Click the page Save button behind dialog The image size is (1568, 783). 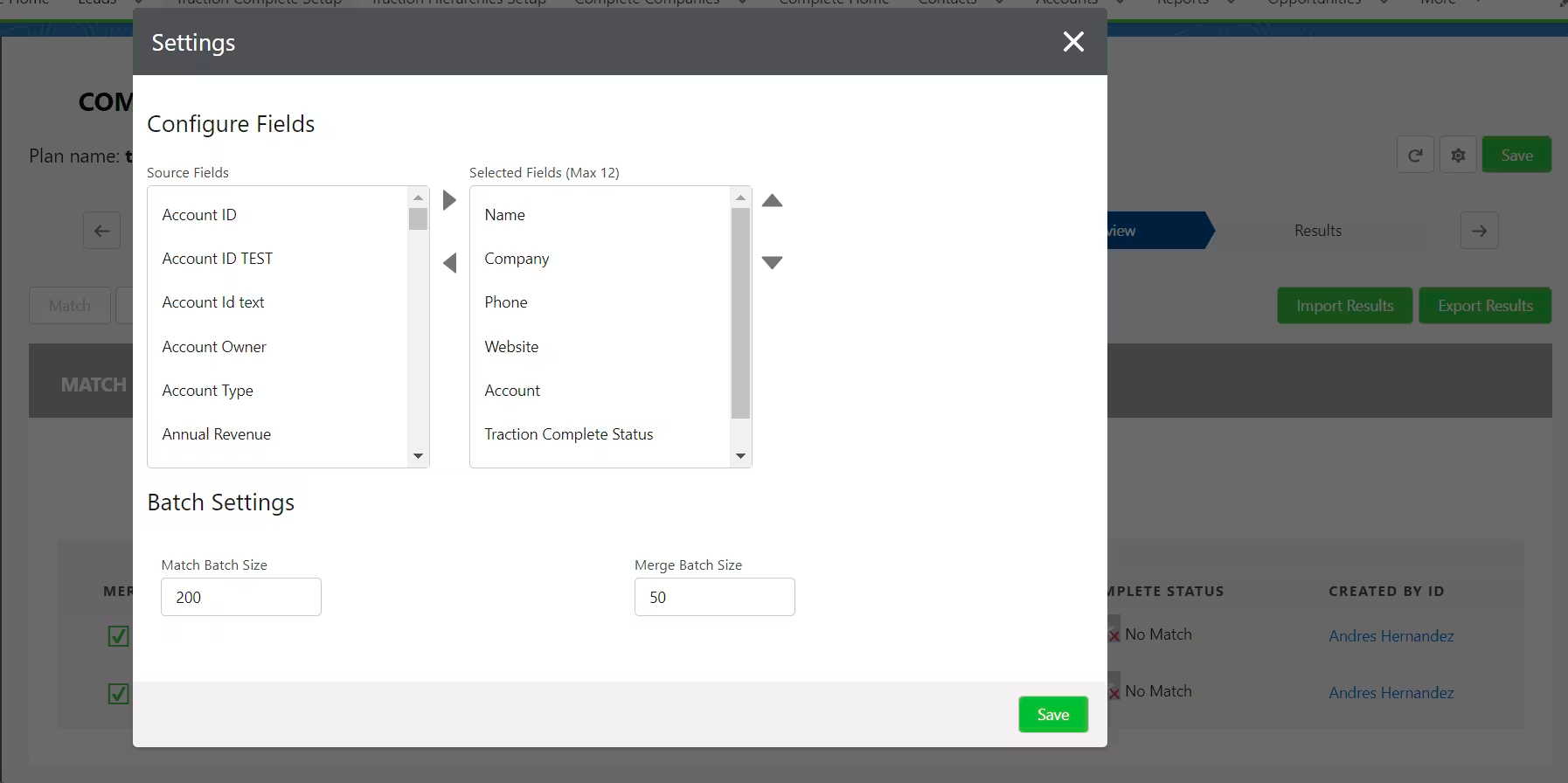coord(1516,156)
